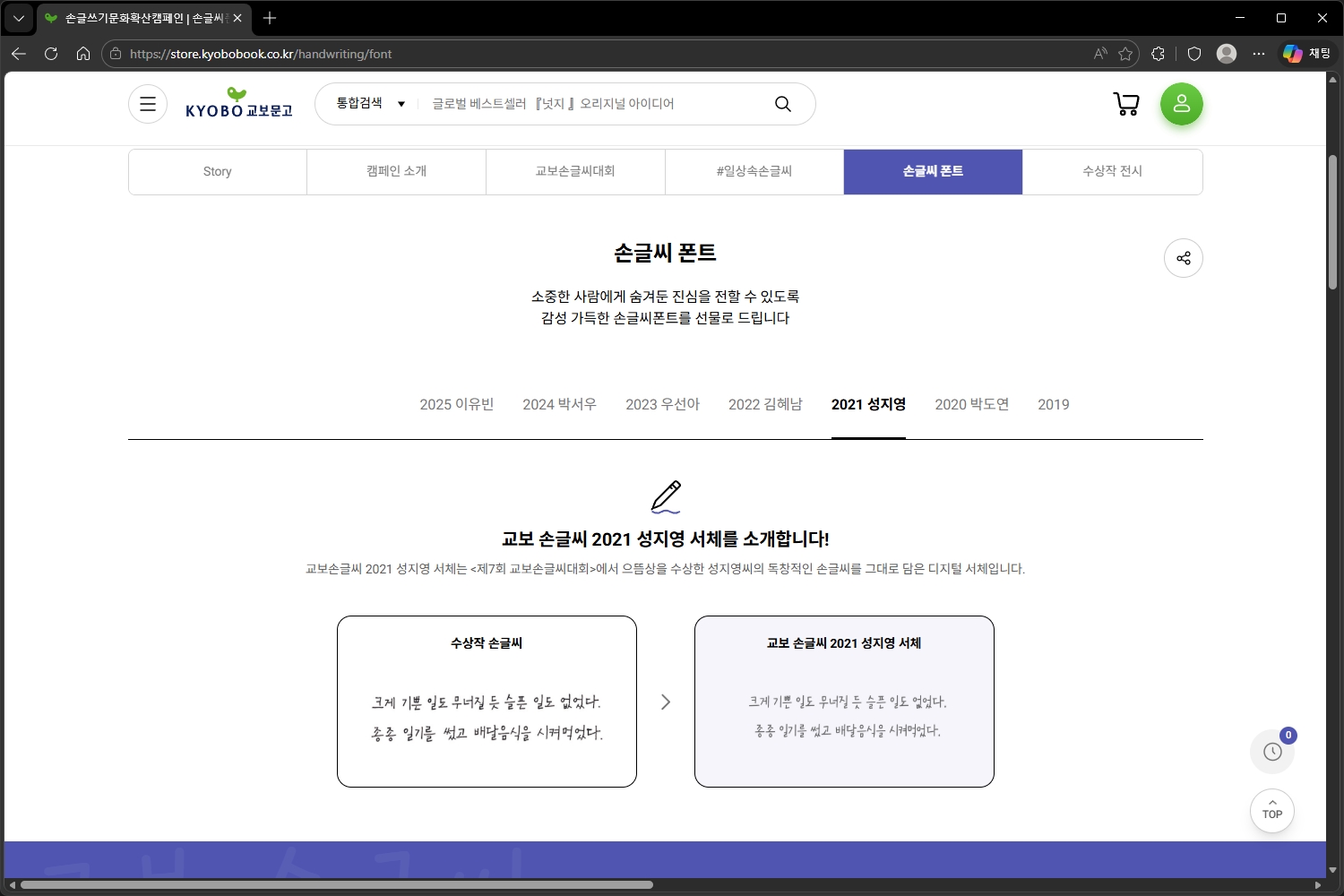
Task: Open tab search dropdown arrow
Action: (18, 18)
